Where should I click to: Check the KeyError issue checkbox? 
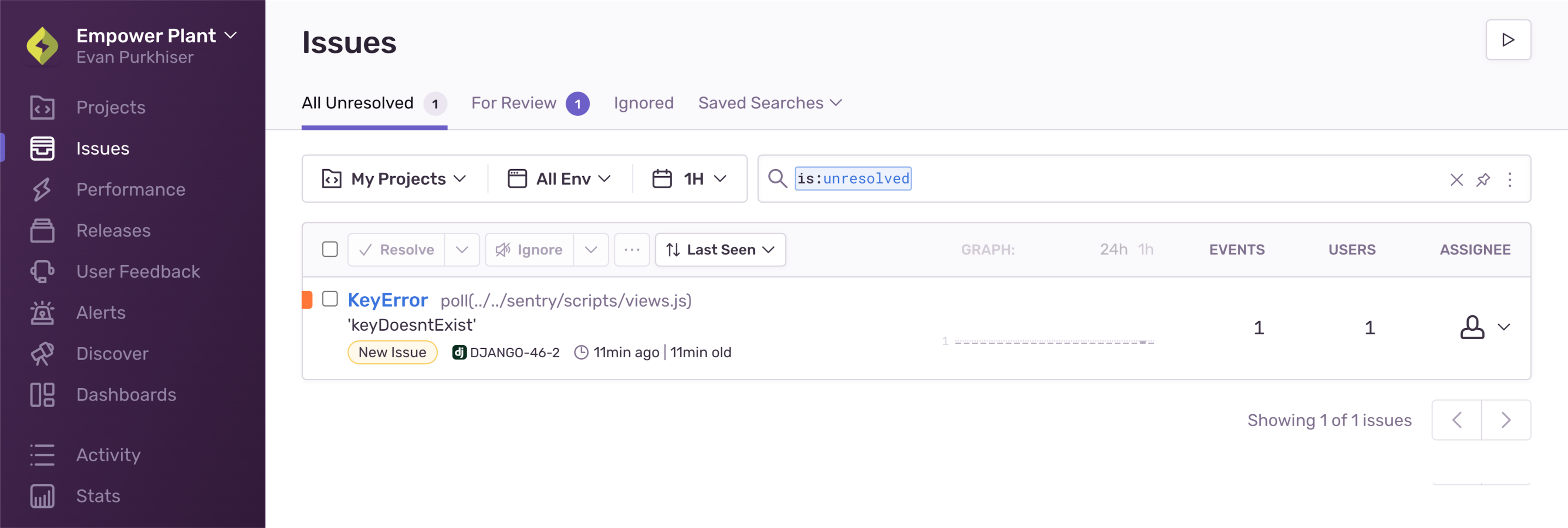330,300
